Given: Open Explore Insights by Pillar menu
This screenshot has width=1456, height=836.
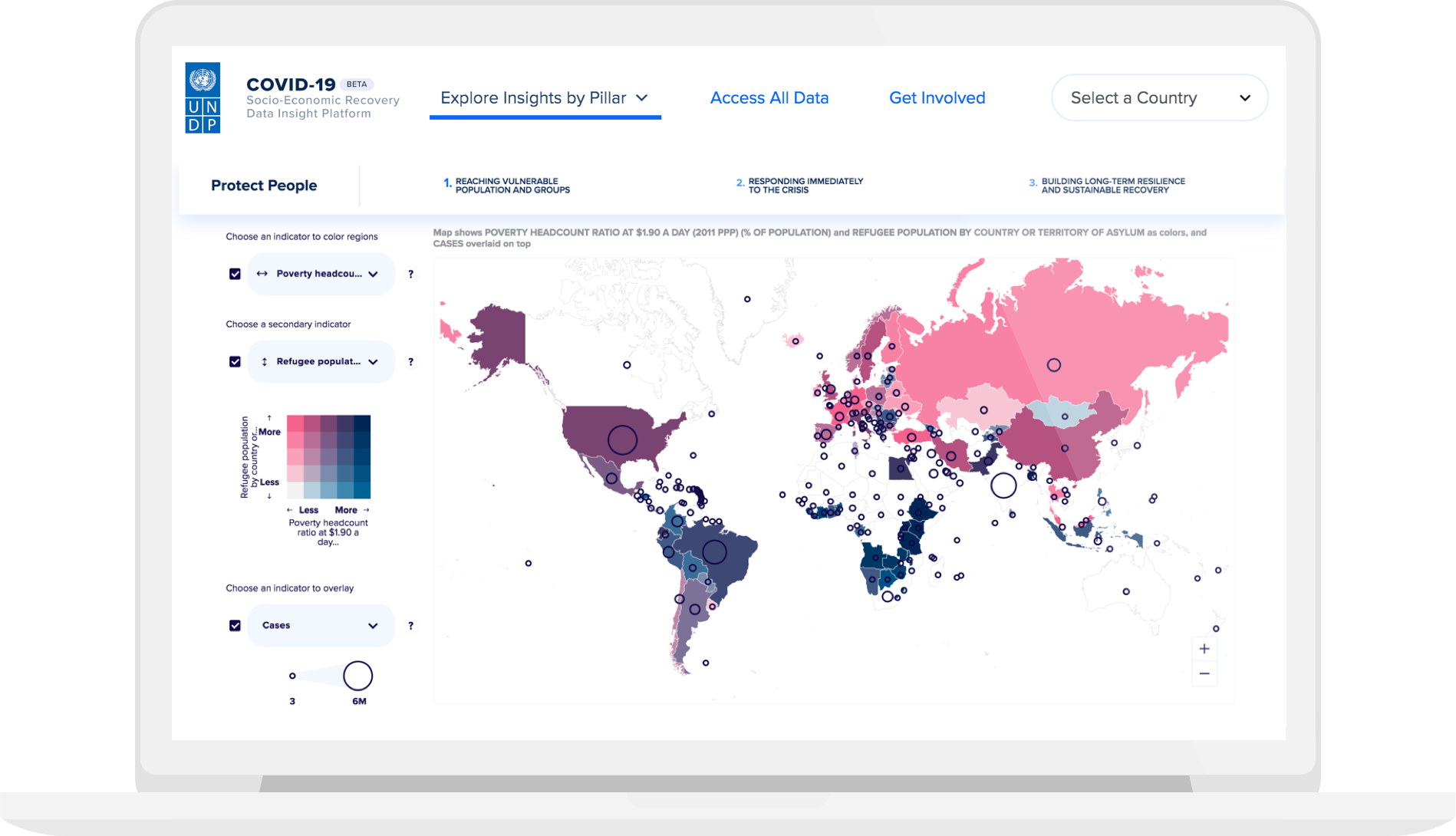Looking at the screenshot, I should tap(545, 98).
